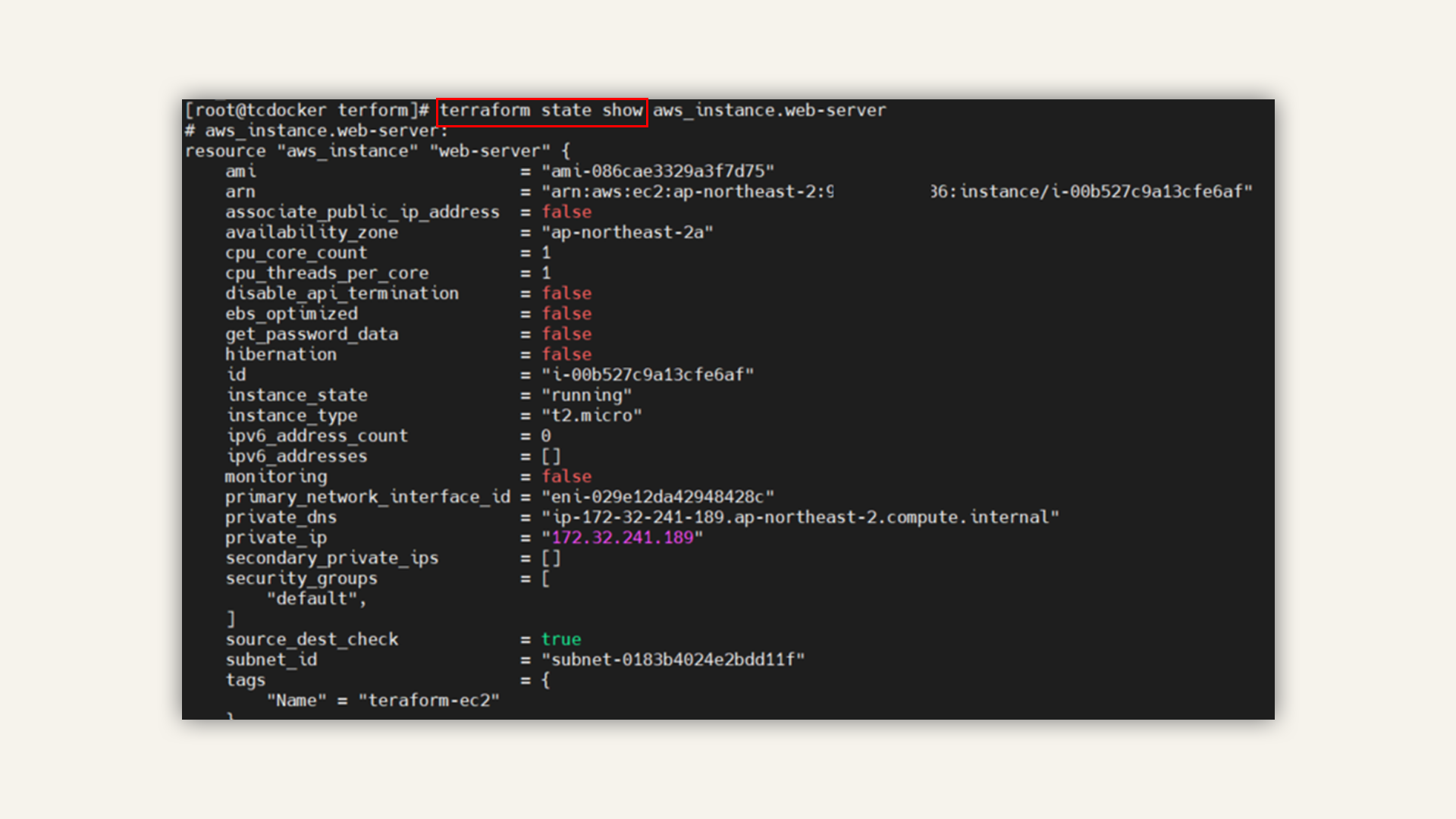Click the 'ami' attribute name

click(240, 171)
